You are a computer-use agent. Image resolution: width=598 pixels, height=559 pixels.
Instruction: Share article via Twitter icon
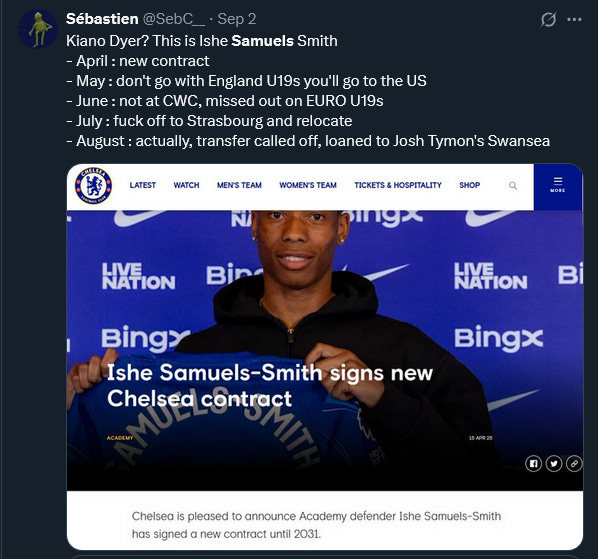(554, 464)
